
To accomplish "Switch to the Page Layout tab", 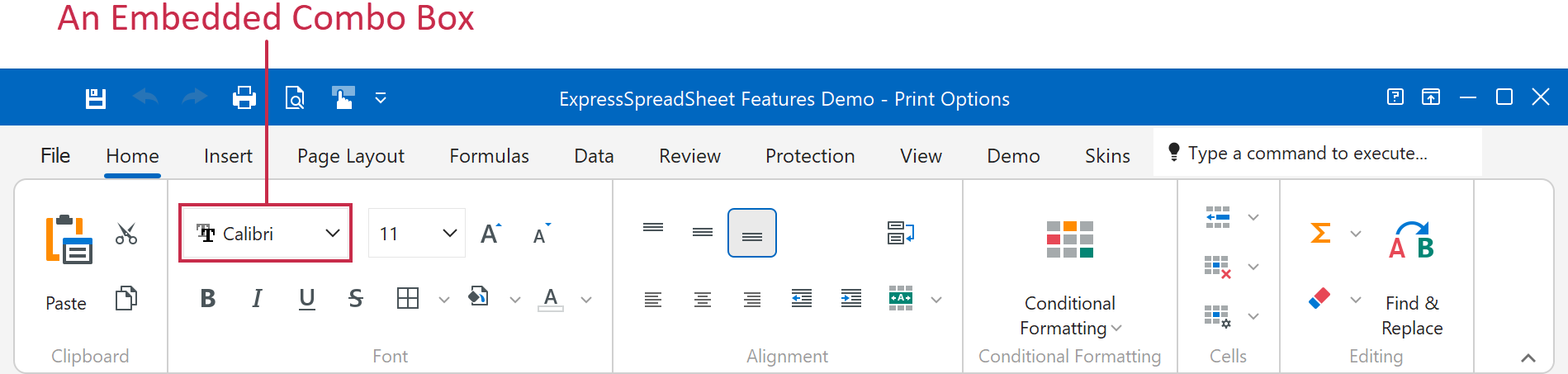I will click(x=351, y=156).
